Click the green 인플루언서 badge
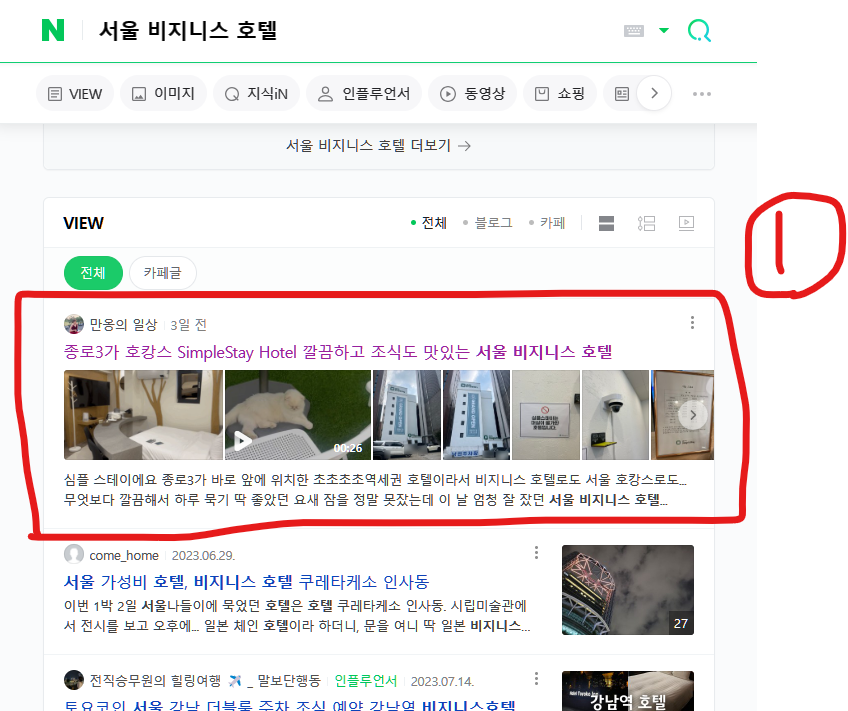The height and width of the screenshot is (711, 848). coord(366,681)
